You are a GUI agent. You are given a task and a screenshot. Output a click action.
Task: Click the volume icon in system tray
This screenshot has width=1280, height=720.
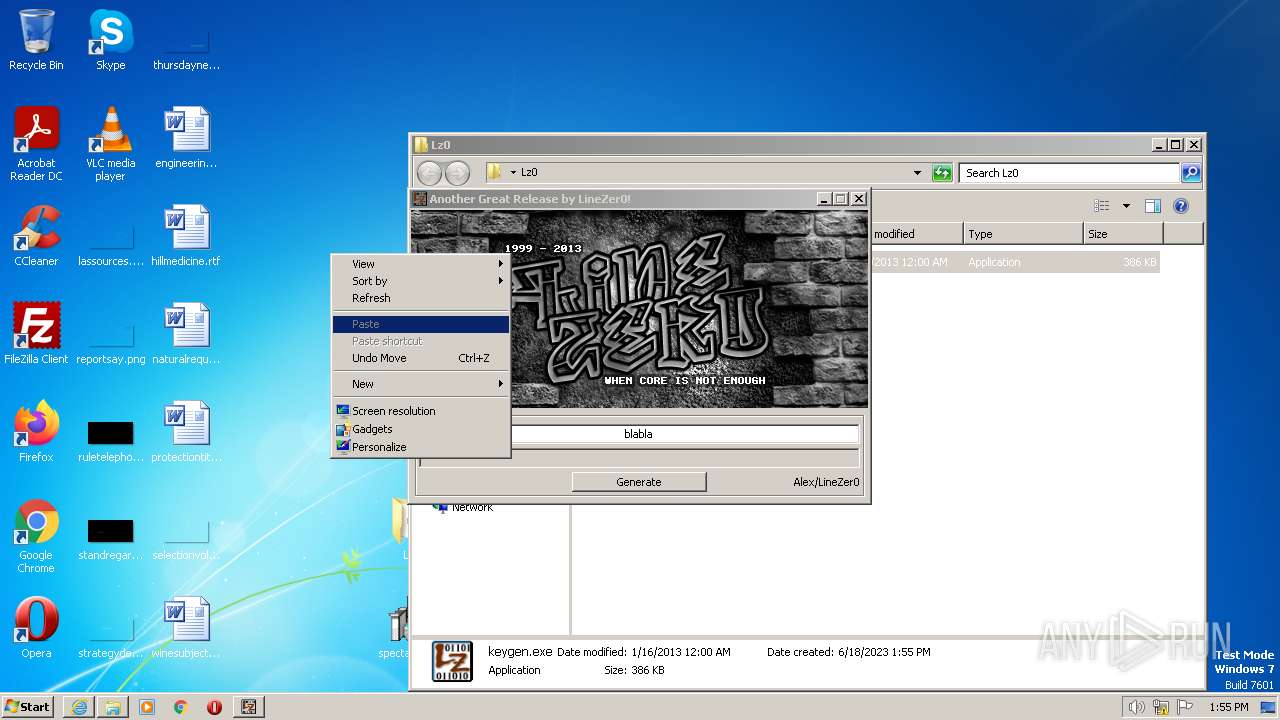(x=1136, y=707)
